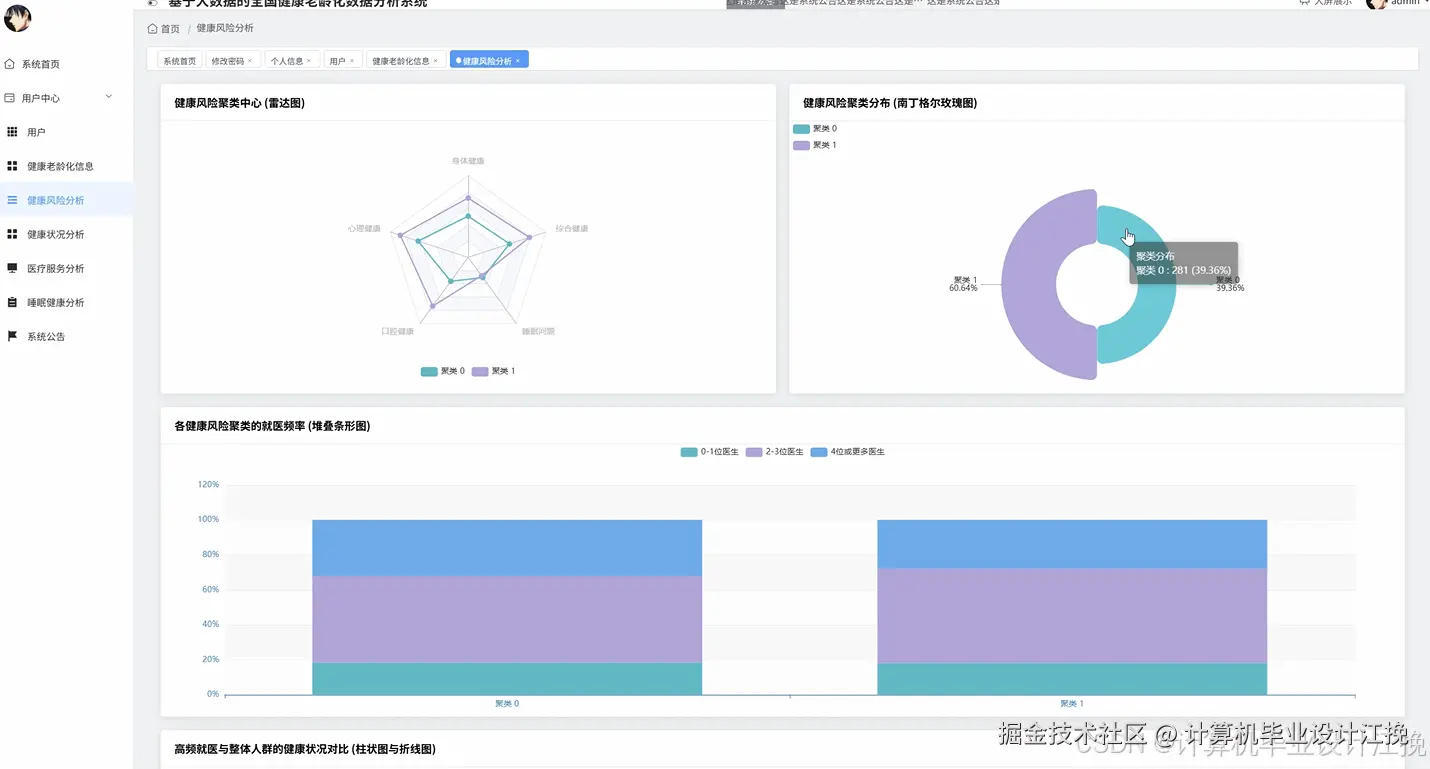
Task: Click the clipboard icon beside 睡眠健康分析
Action: 12,302
